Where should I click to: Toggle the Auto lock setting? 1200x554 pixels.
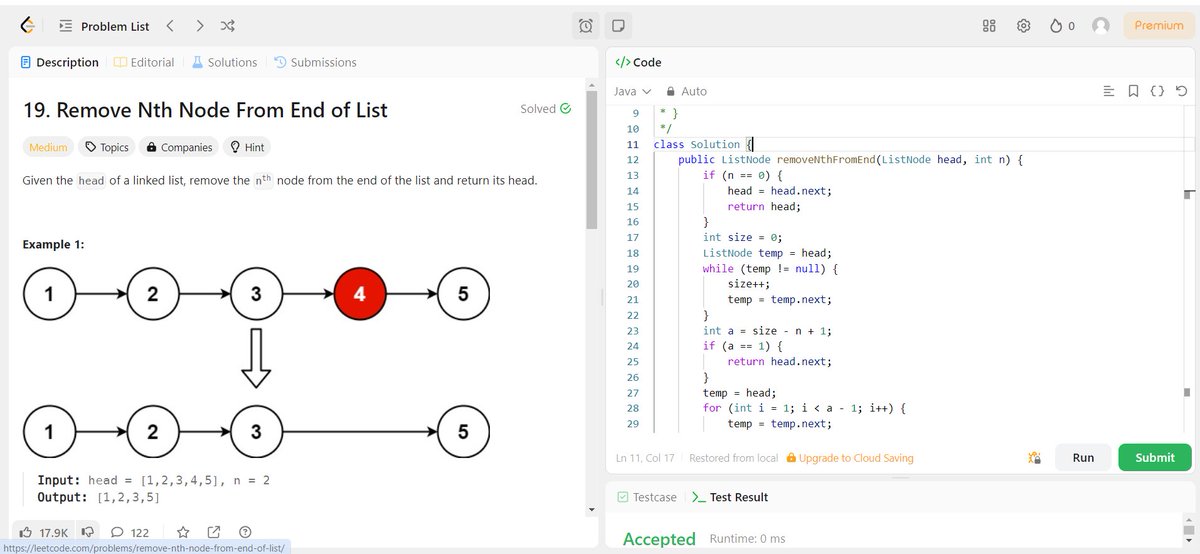click(686, 91)
